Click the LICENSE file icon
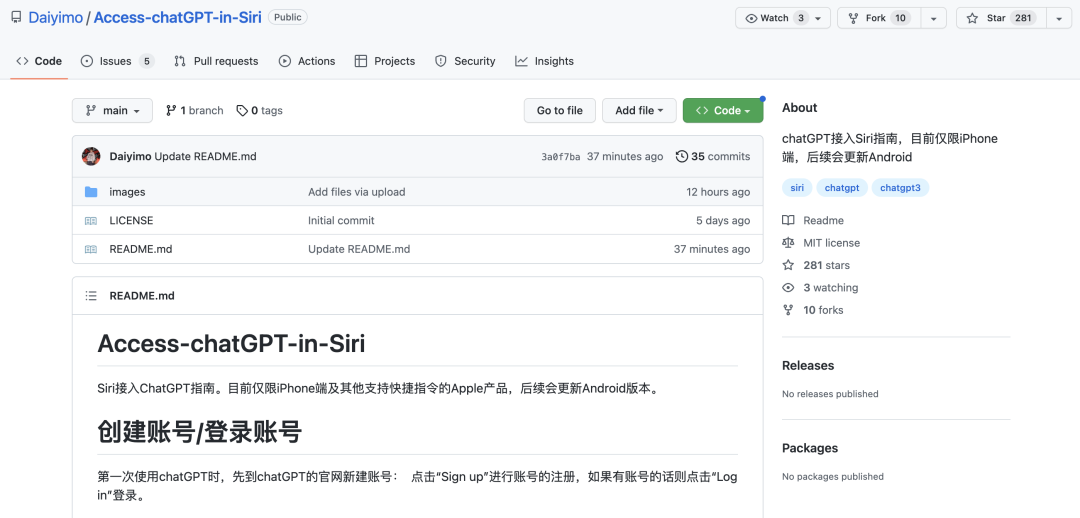This screenshot has height=518, width=1080. (91, 220)
